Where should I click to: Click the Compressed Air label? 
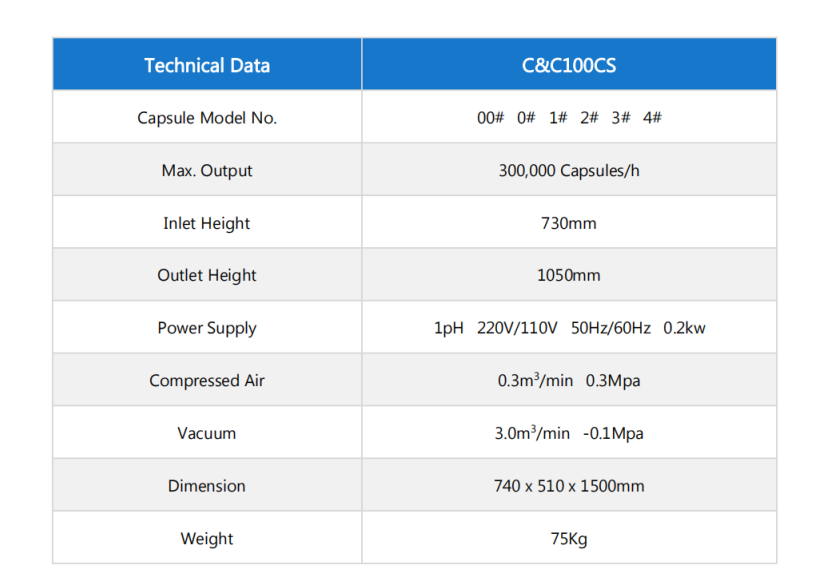point(207,381)
